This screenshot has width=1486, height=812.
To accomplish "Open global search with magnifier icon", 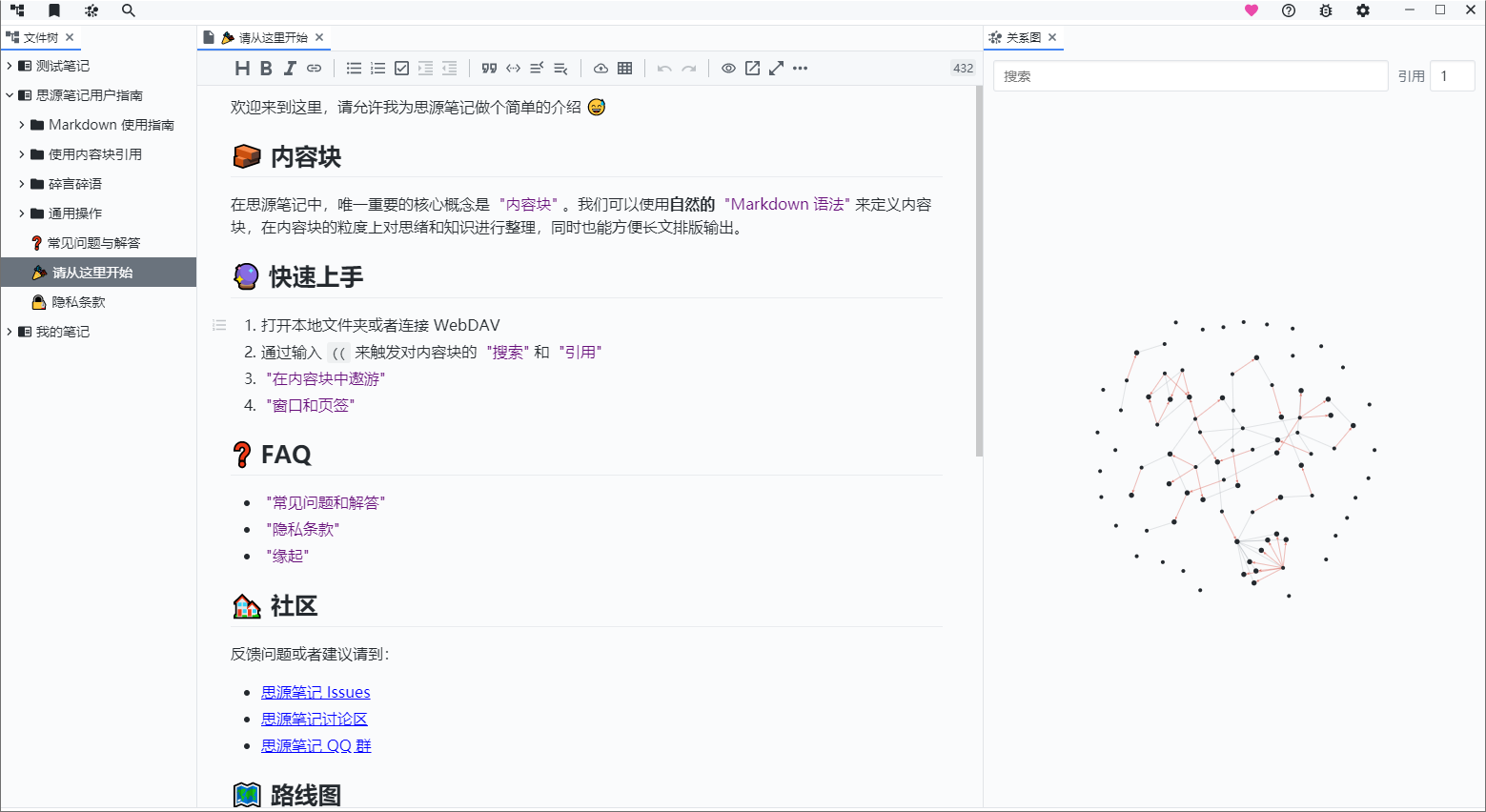I will point(129,10).
